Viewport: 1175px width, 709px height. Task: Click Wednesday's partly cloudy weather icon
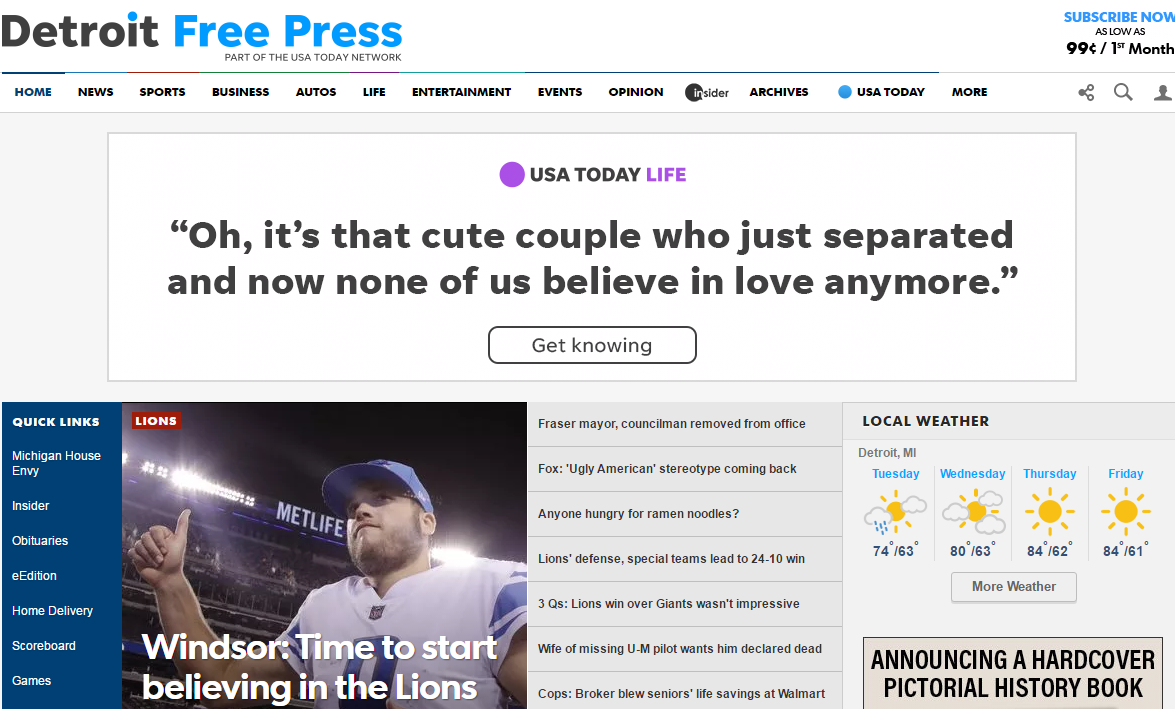(x=972, y=512)
